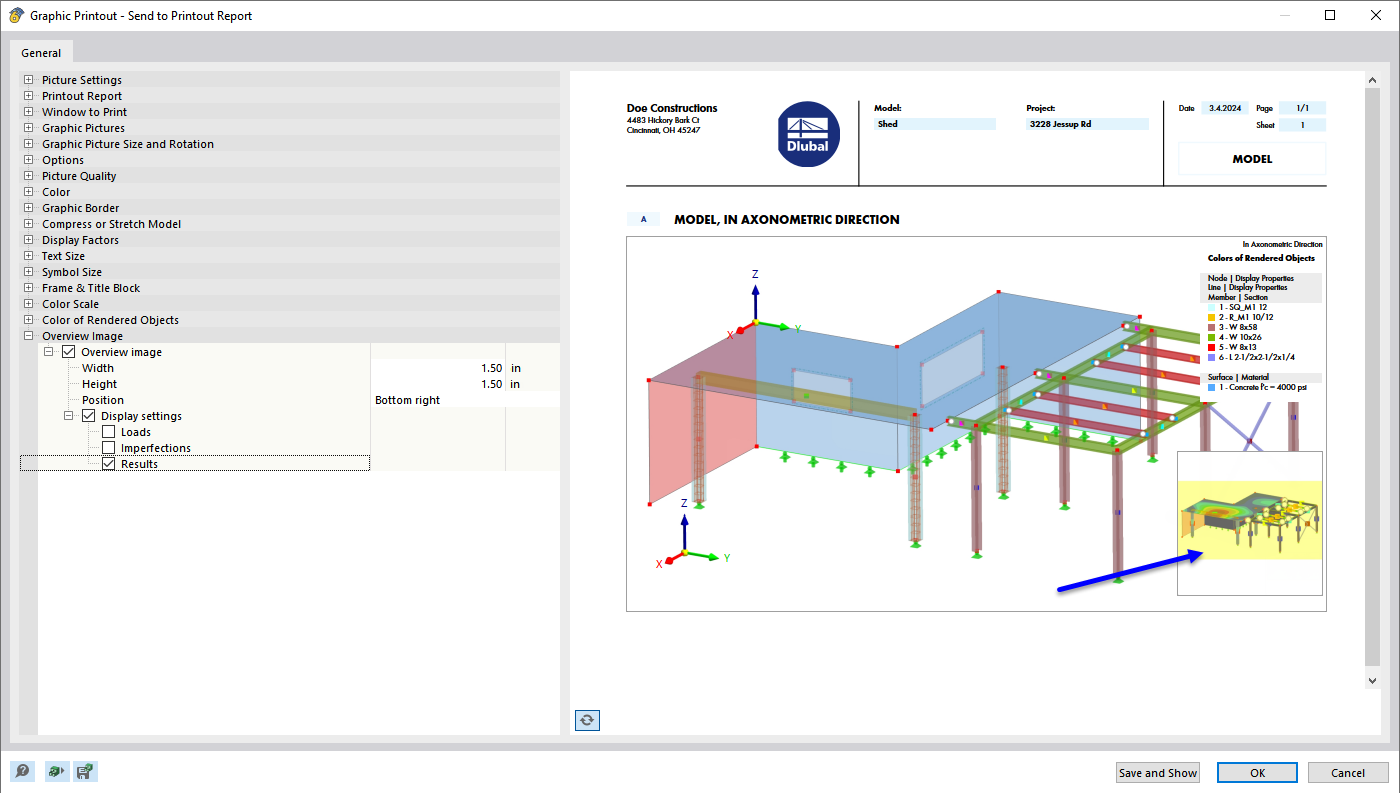The width and height of the screenshot is (1400, 793).
Task: Collapse the Overview Image section
Action: click(27, 335)
